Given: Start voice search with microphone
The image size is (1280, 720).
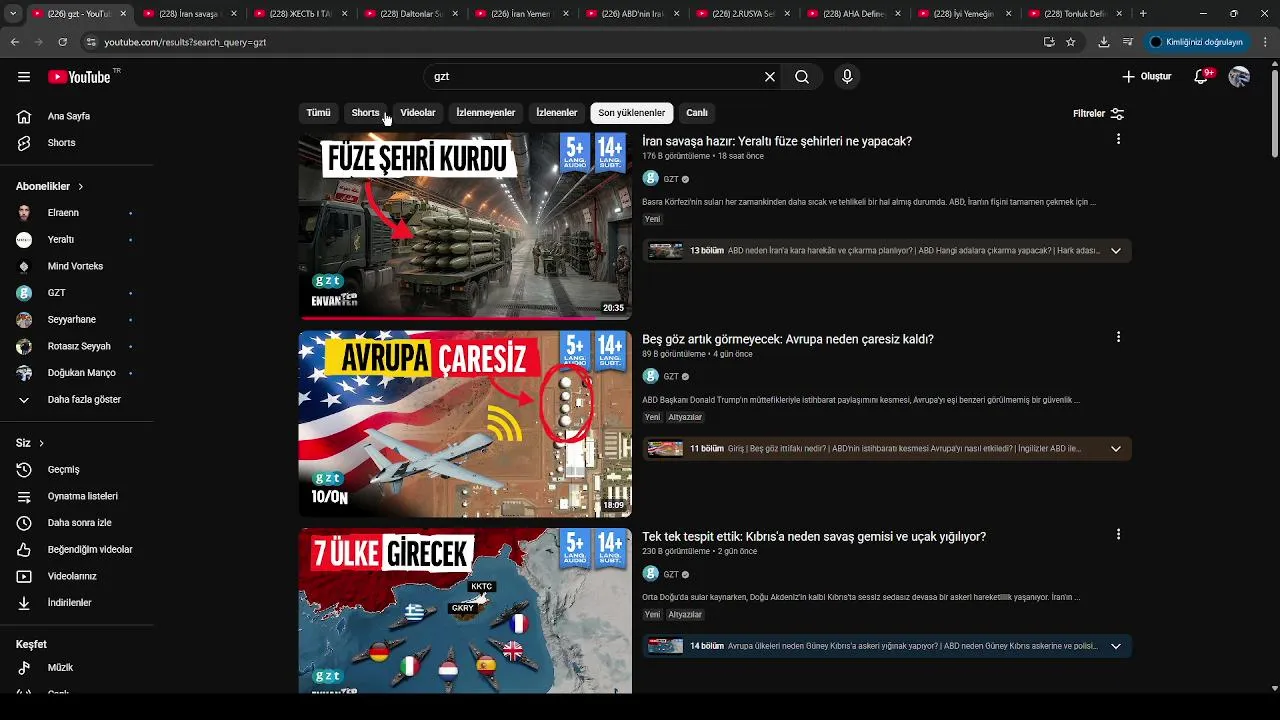Looking at the screenshot, I should (847, 77).
